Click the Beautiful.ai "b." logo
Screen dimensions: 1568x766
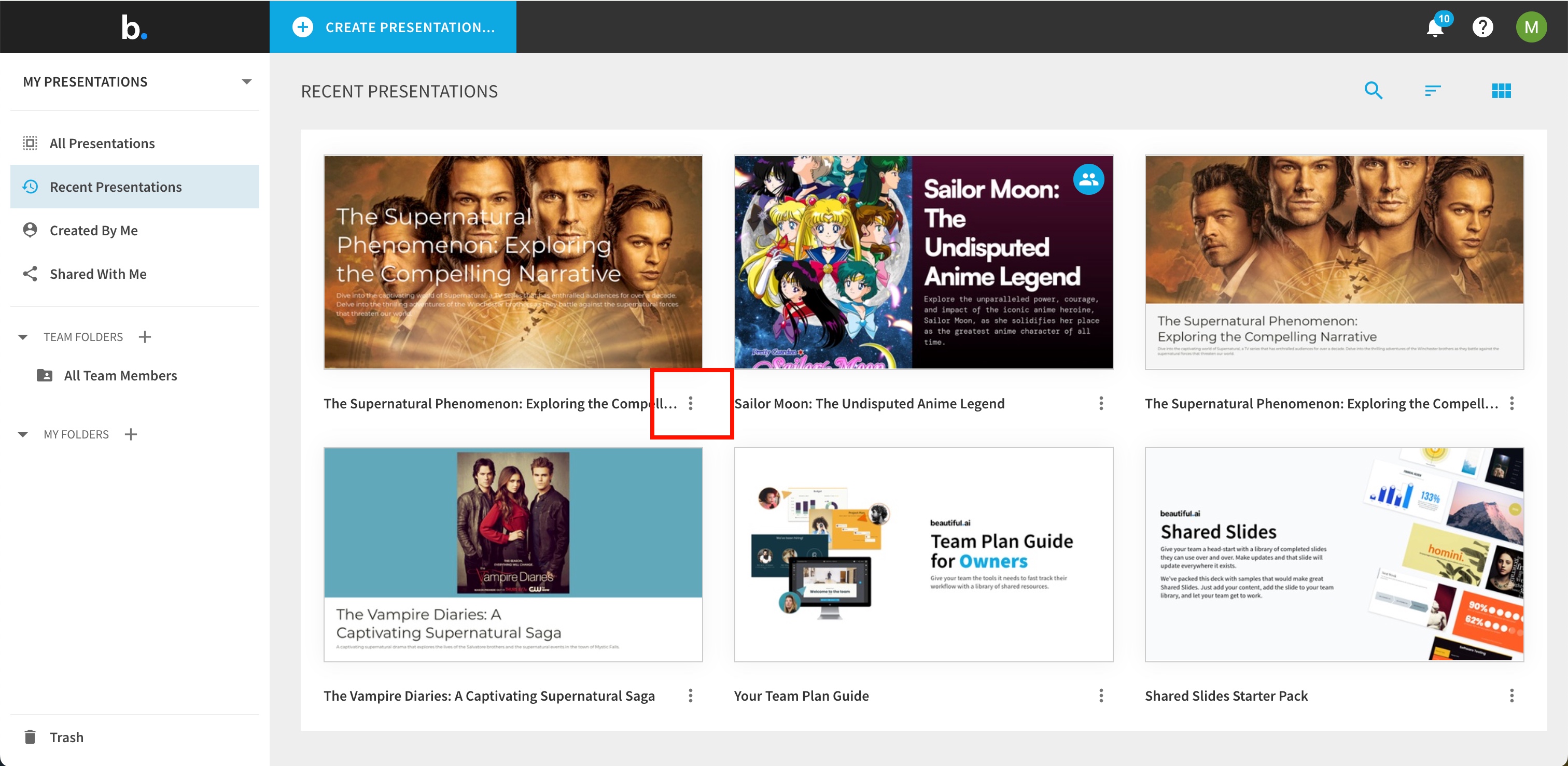134,27
